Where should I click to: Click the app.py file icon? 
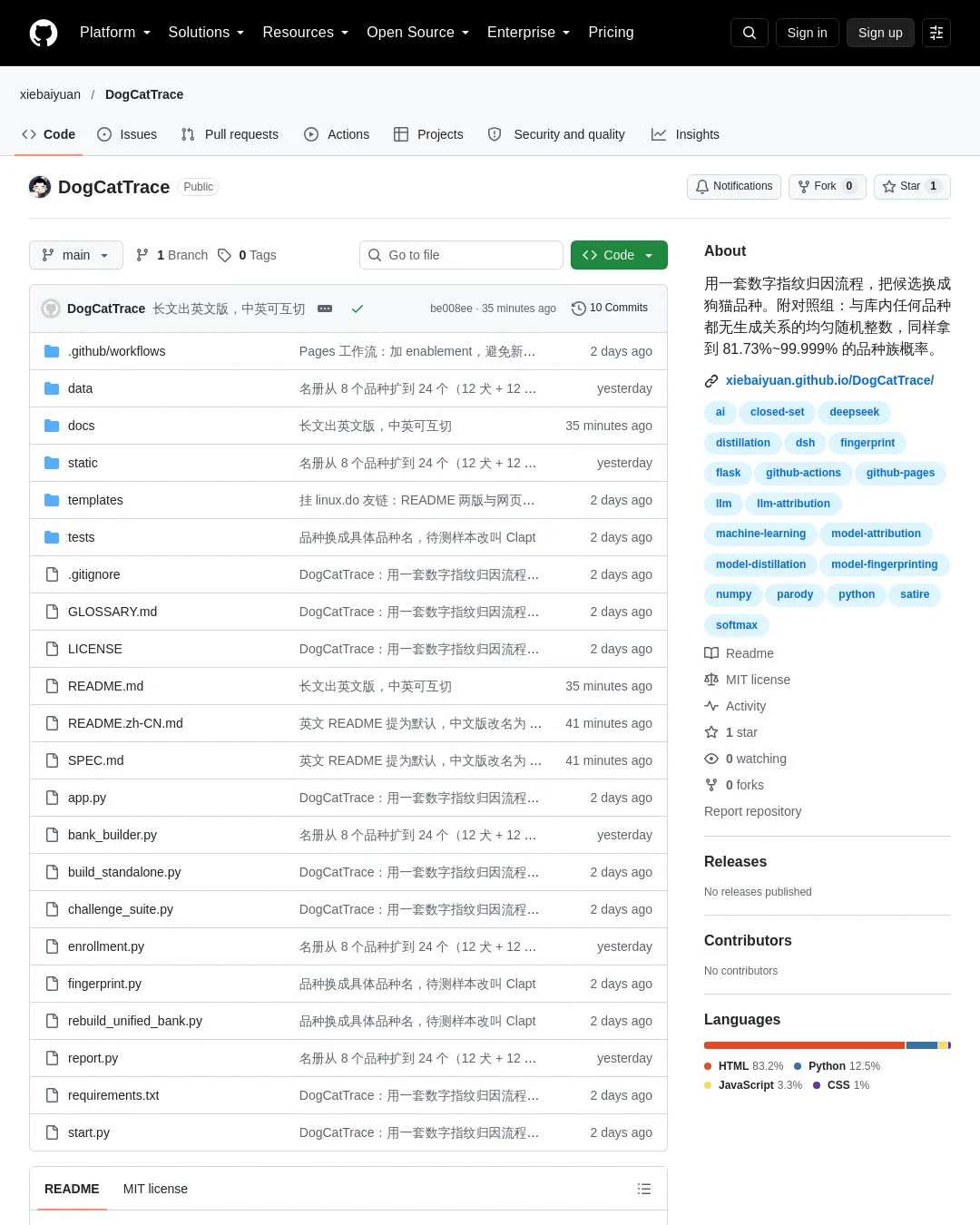[52, 798]
